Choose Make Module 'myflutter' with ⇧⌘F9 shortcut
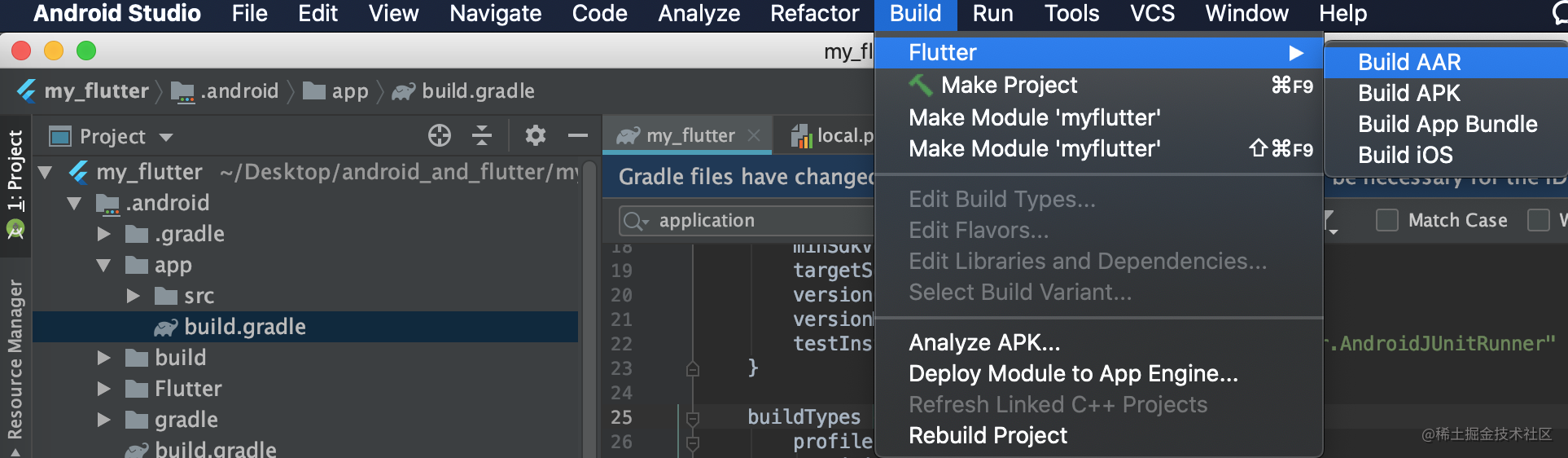 pos(1099,149)
